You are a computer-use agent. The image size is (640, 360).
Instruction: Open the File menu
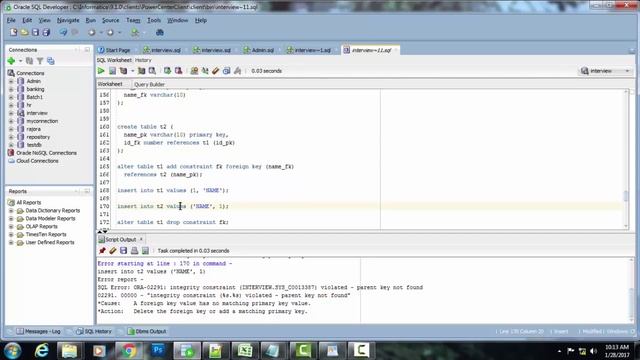click(11, 20)
